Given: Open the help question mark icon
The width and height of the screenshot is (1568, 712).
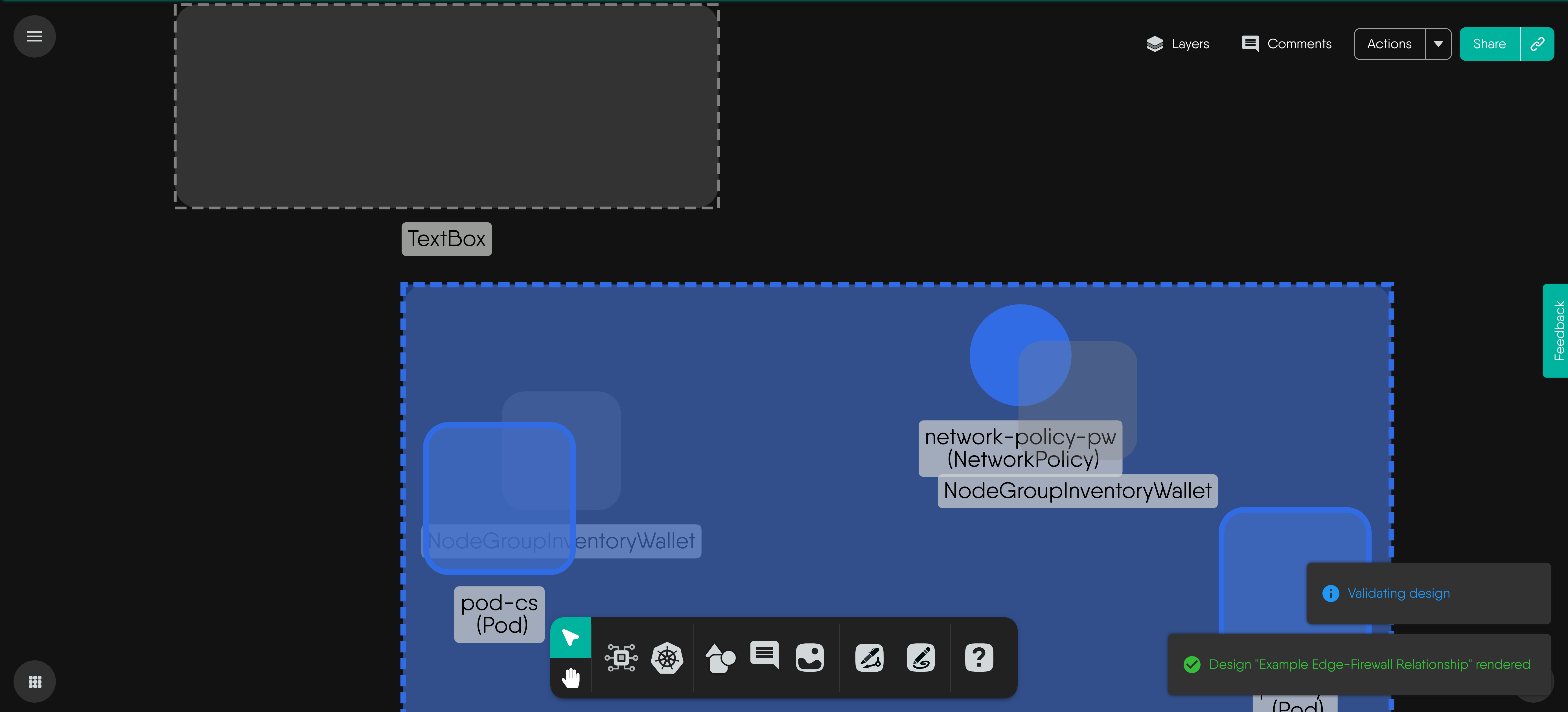Looking at the screenshot, I should click(979, 657).
